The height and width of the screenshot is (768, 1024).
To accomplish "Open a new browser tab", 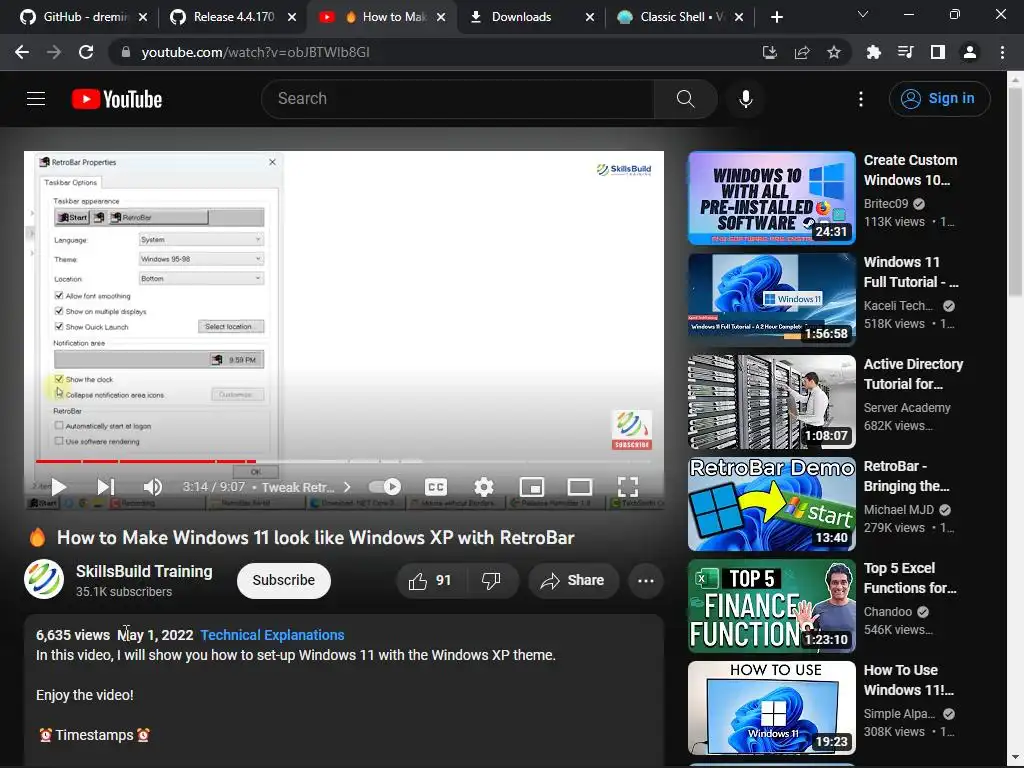I will (776, 17).
